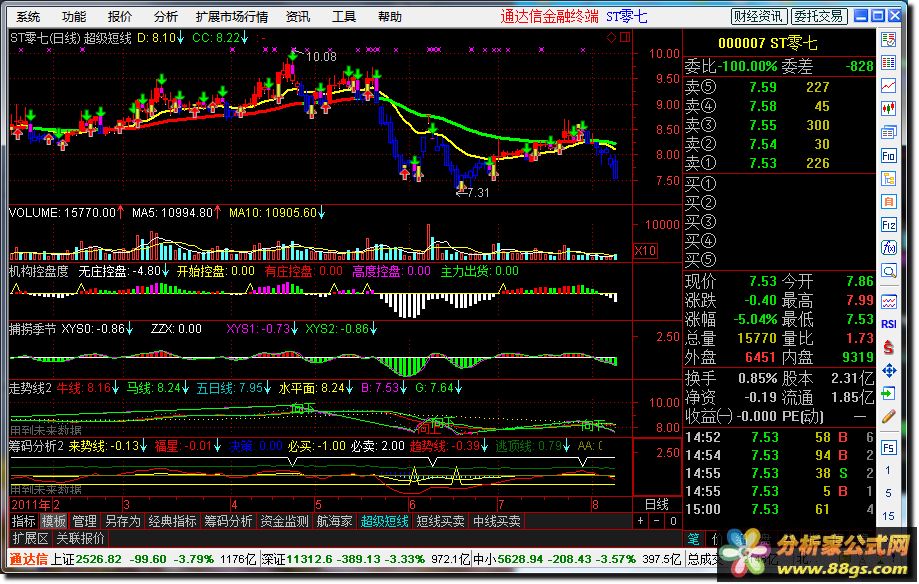The width and height of the screenshot is (919, 584).
Task: Click the quote table grid icon
Action: click(x=889, y=63)
